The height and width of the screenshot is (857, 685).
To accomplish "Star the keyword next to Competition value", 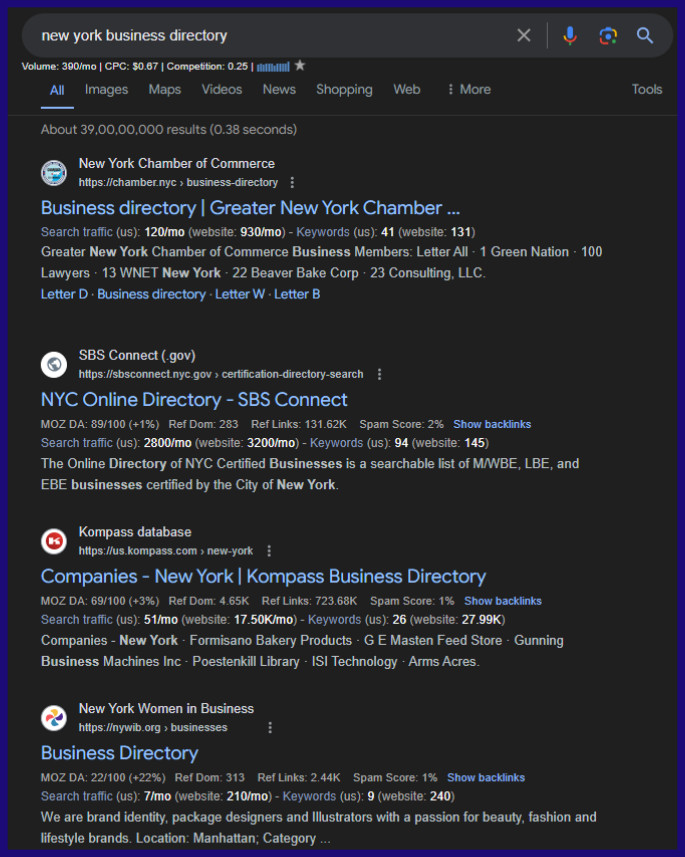I will click(x=300, y=66).
